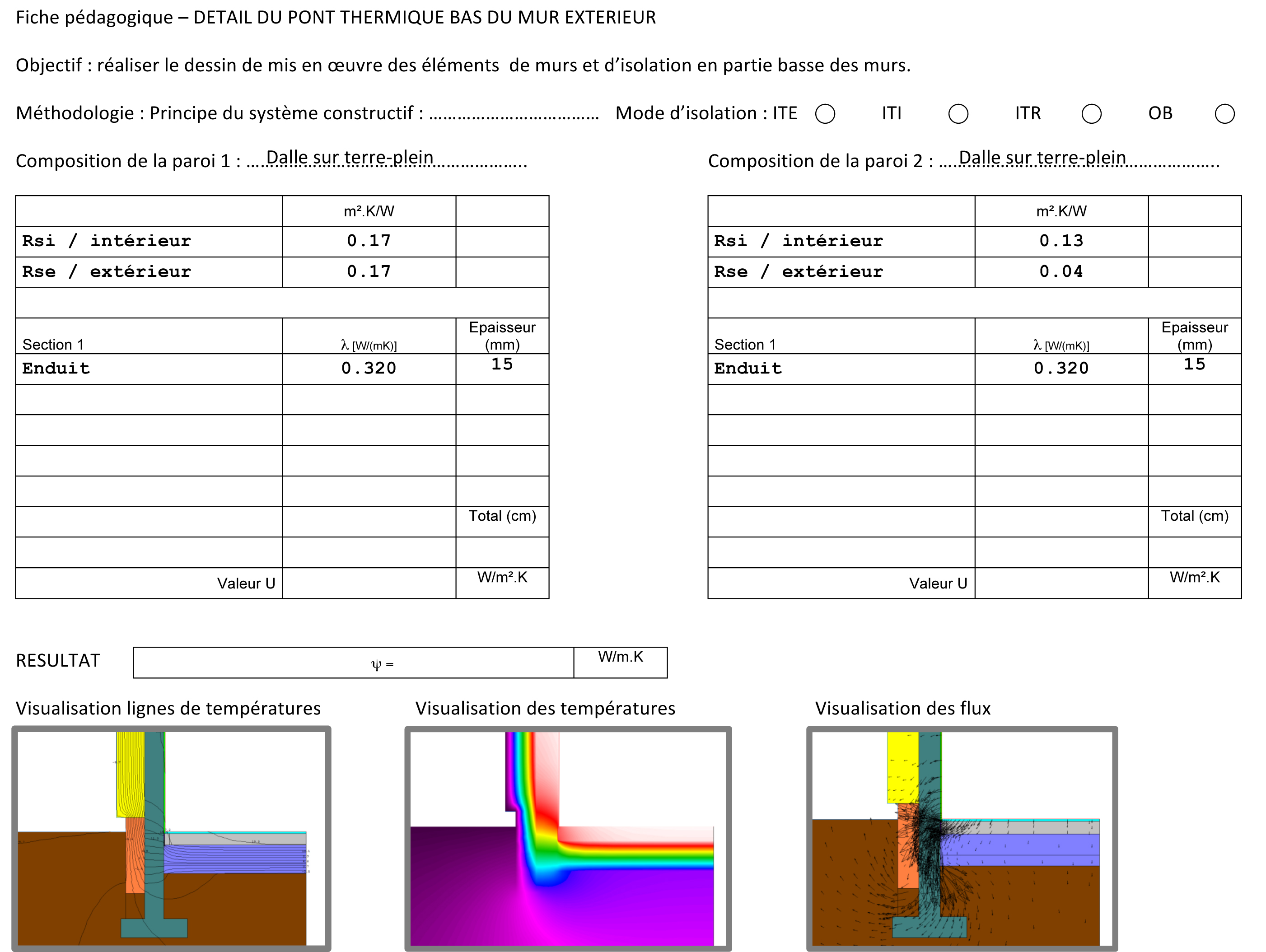Click the 'Visualisation des températures' caption
Screen dimensions: 1266x952
click(546, 708)
